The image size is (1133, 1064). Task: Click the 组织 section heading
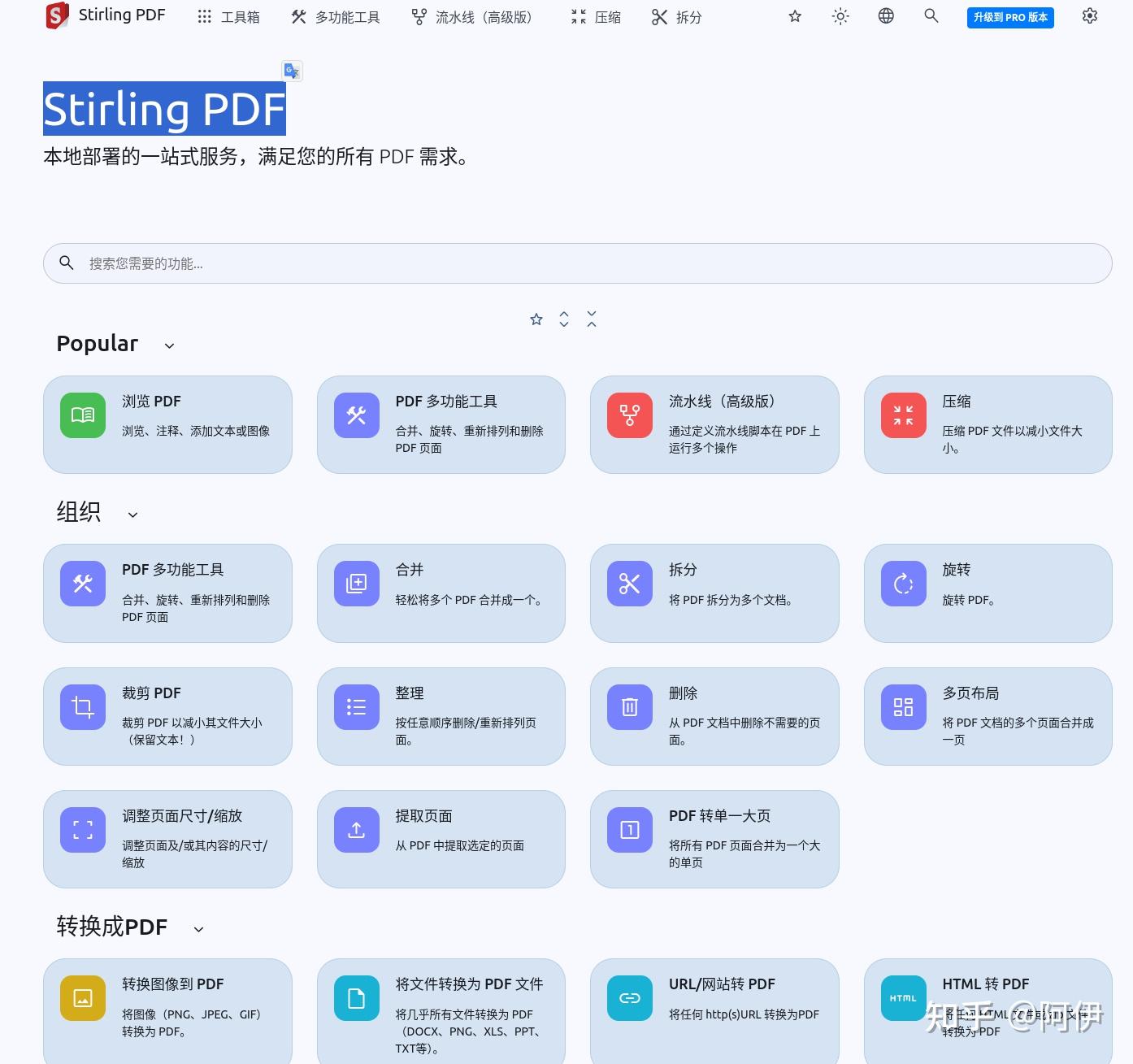pos(79,512)
